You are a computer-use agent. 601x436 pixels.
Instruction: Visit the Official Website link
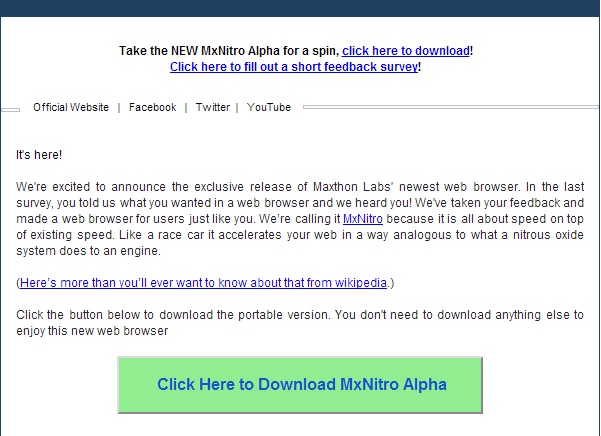click(71, 107)
